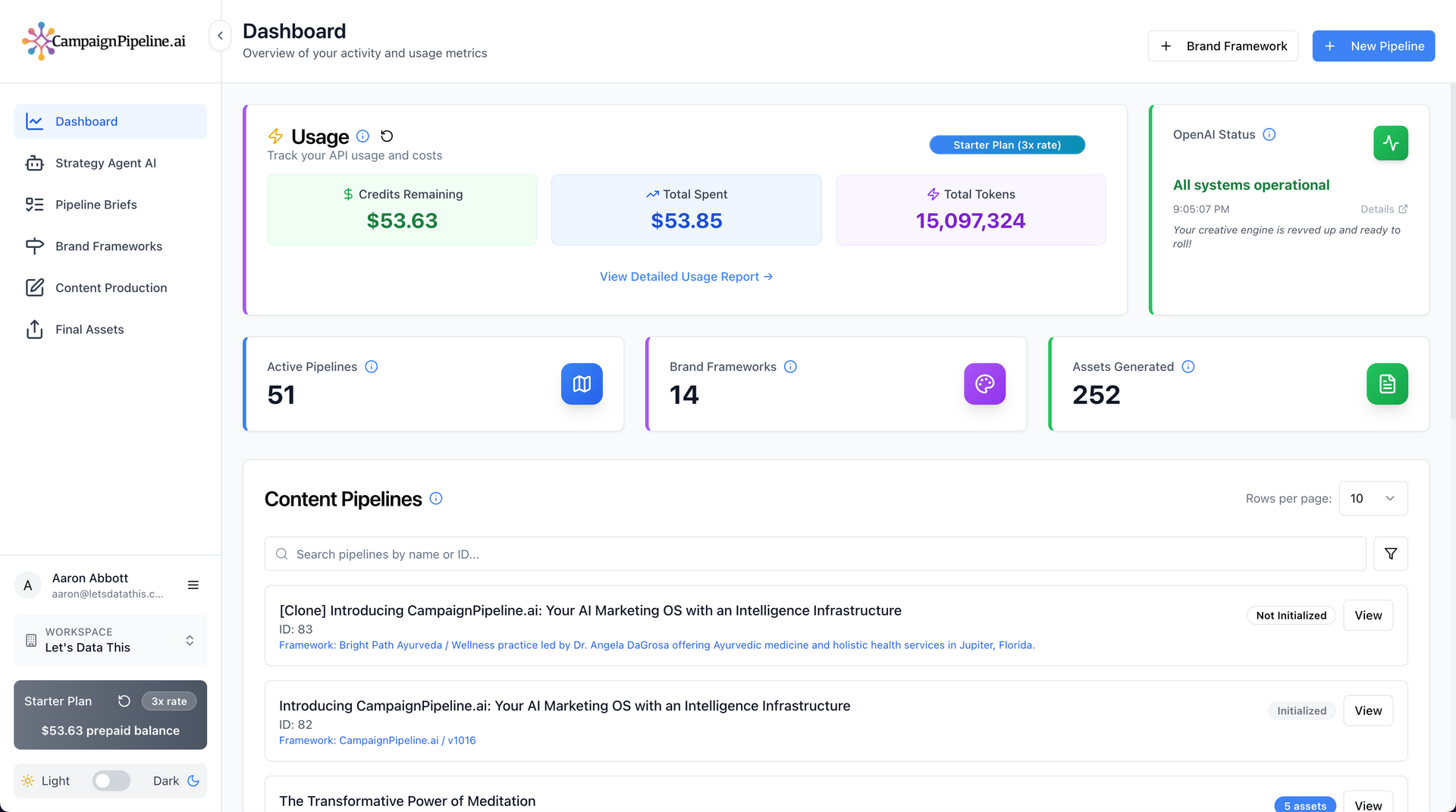Click the 3x rate badge in sidebar

pos(169,701)
